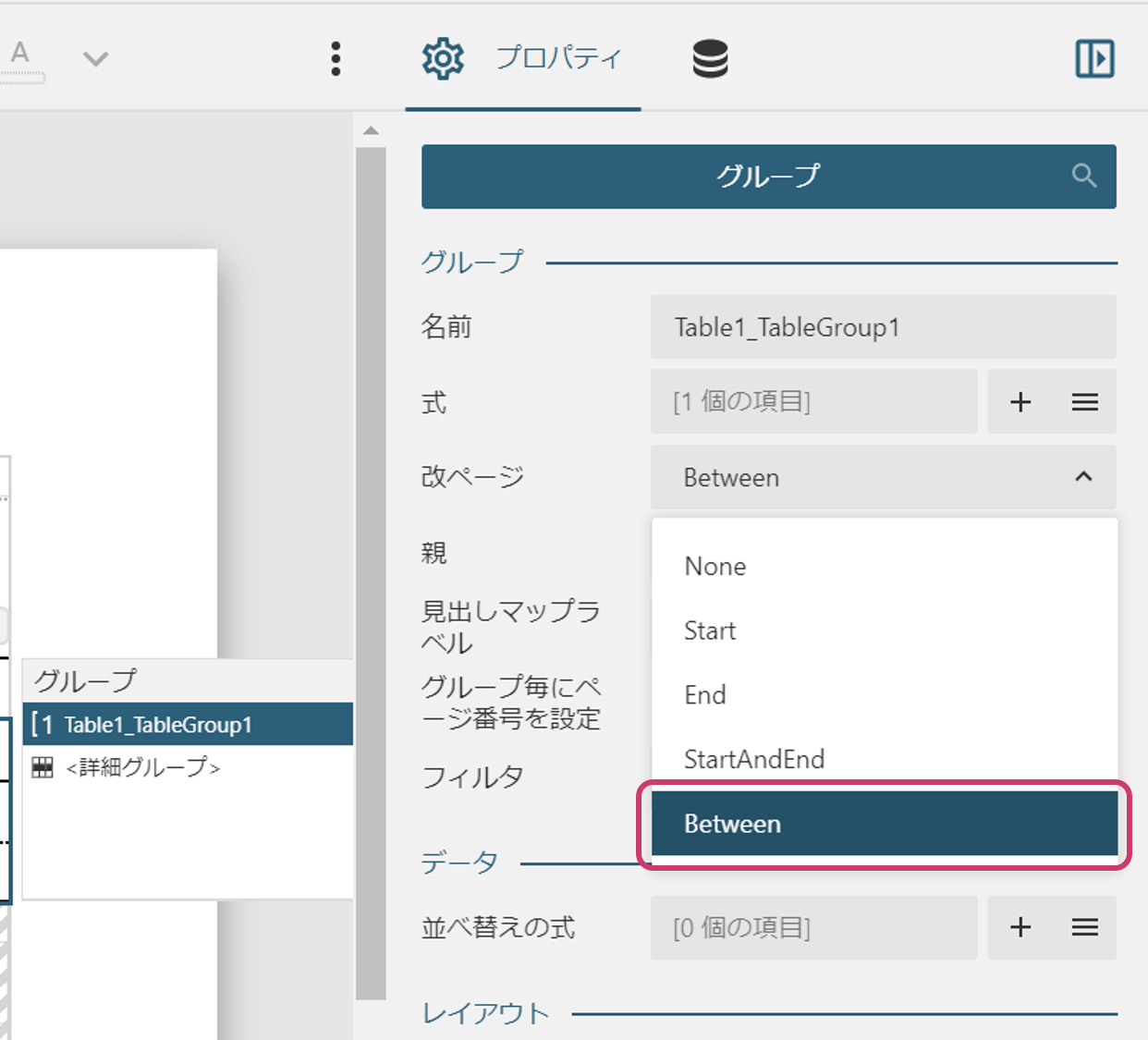Click the グループ毎にページ番号を設定 label
Viewport: 1148px width, 1040px height.
coord(511,703)
